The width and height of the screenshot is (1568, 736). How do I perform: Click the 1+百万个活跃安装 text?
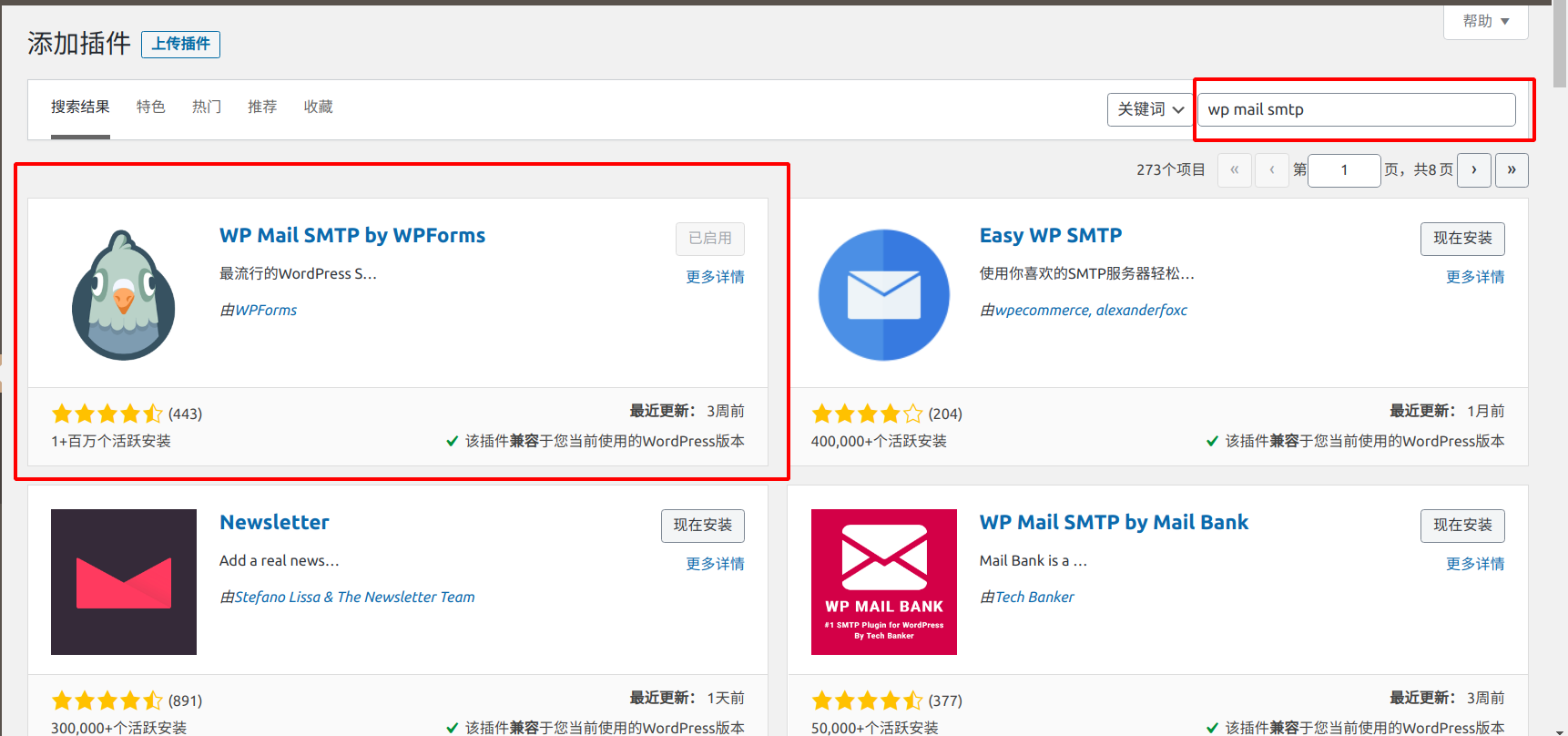[111, 442]
